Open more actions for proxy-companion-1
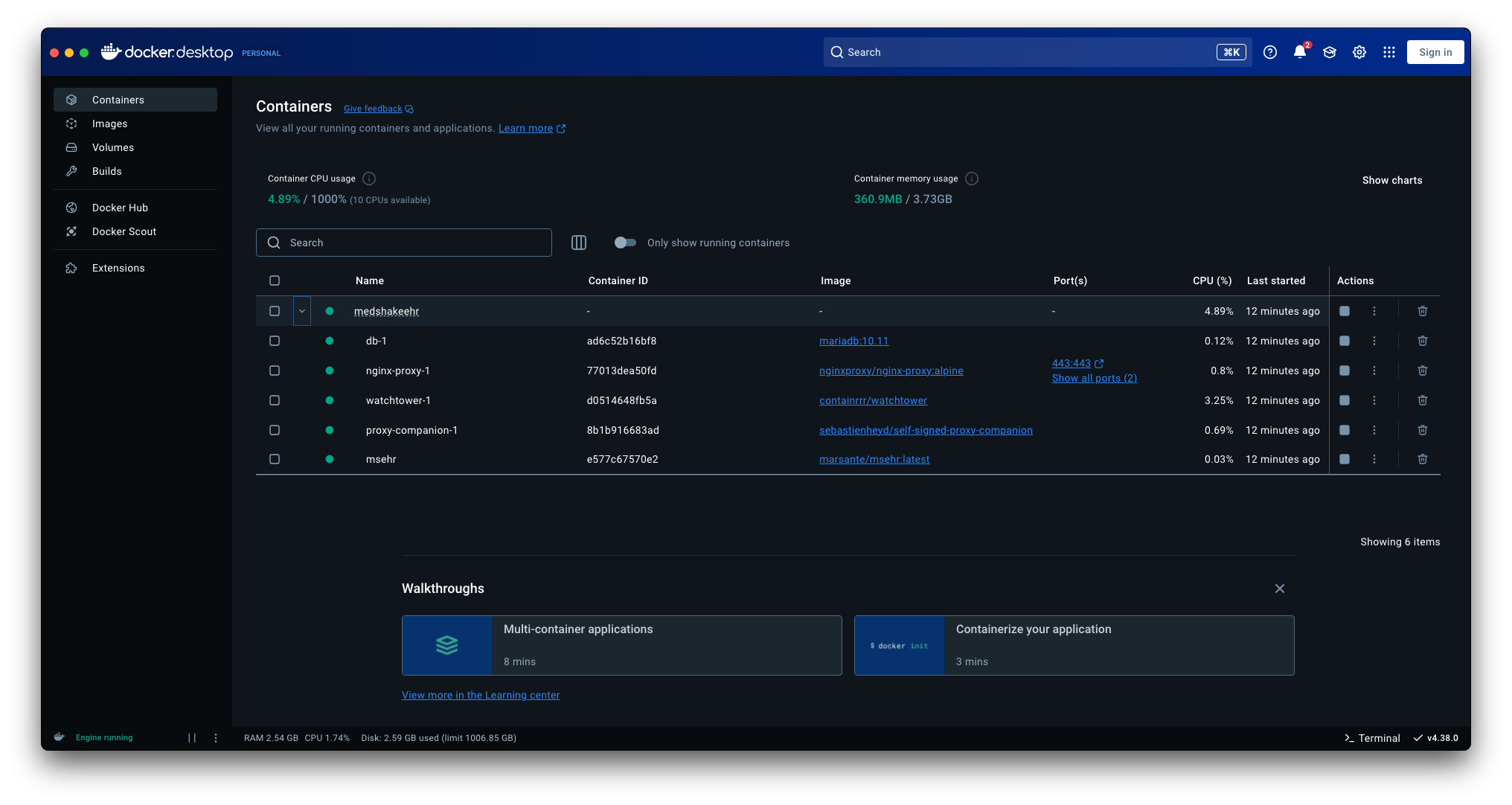This screenshot has width=1512, height=805. (1374, 430)
